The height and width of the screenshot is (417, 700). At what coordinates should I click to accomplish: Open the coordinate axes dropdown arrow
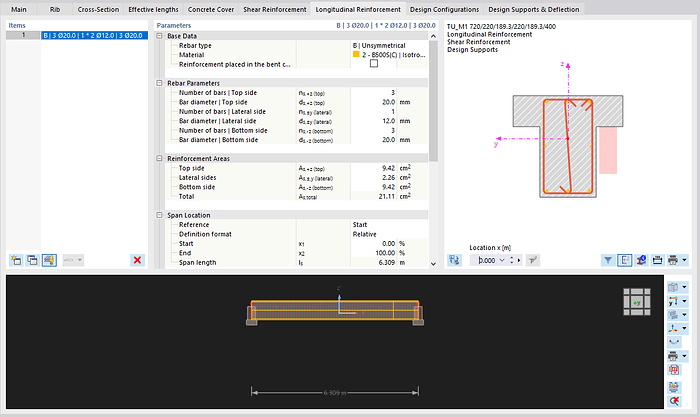coord(684,329)
